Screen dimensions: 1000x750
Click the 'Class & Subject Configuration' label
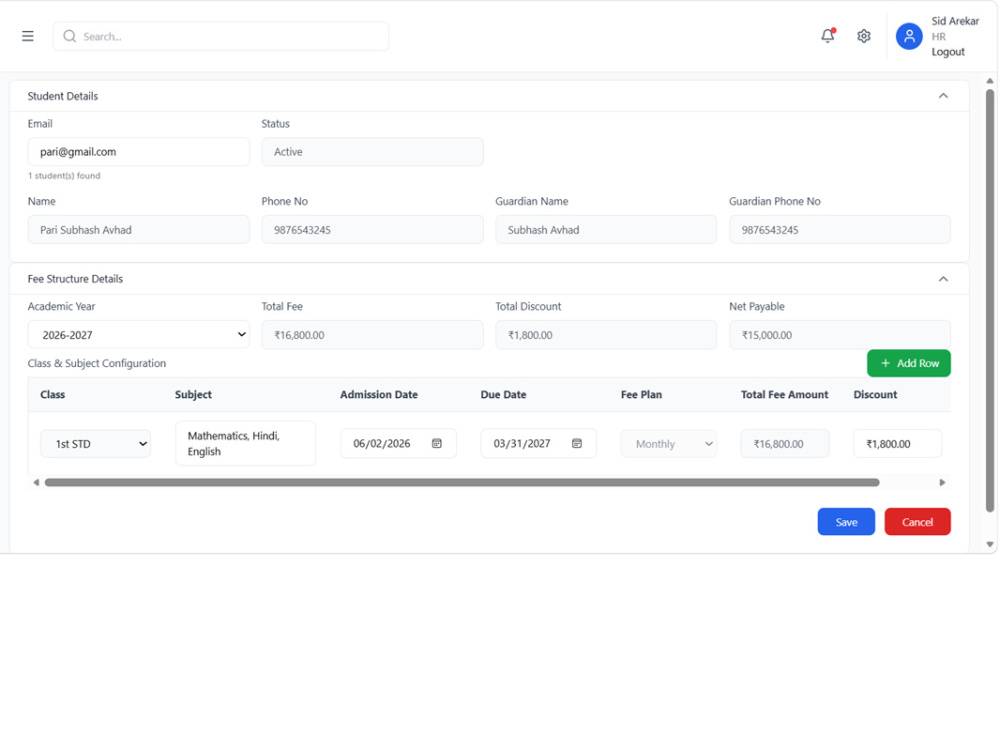[x=96, y=364]
